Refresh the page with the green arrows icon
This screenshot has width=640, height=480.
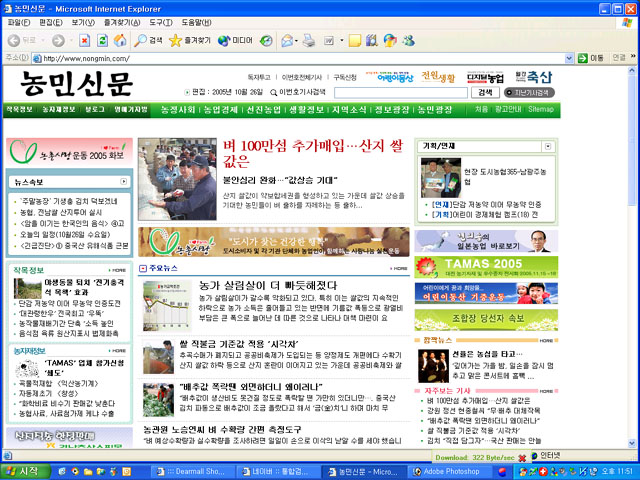tap(102, 40)
